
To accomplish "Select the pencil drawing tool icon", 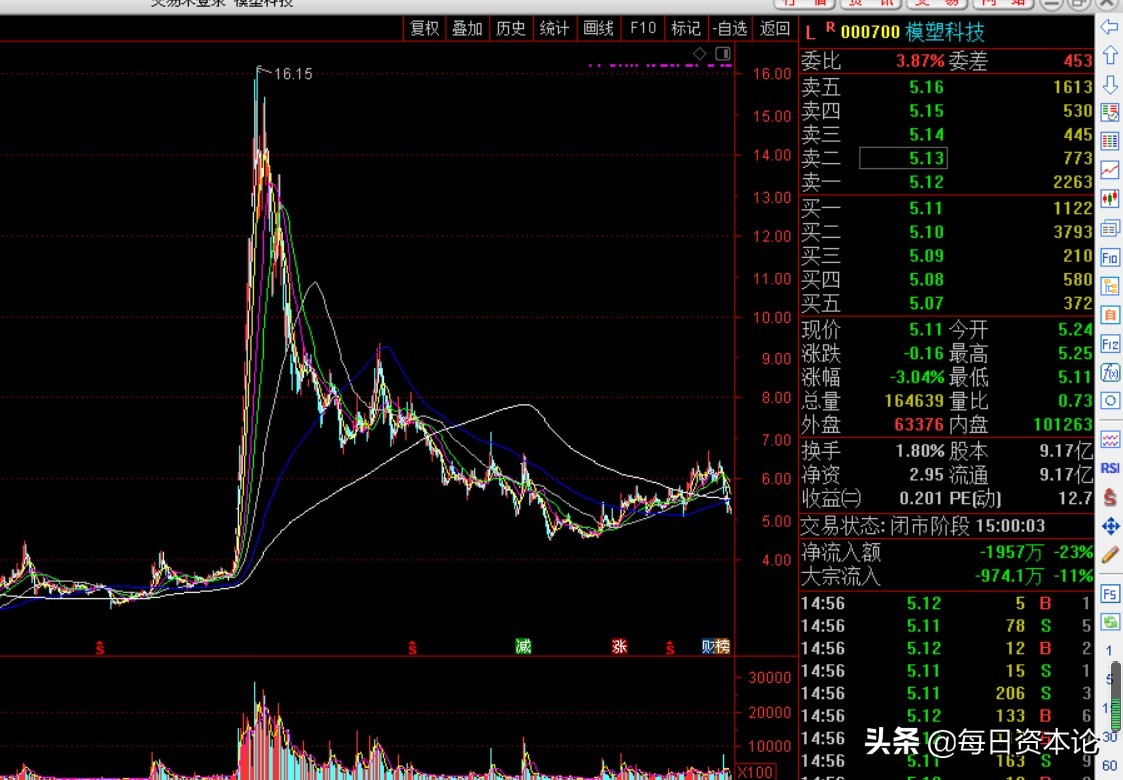I will point(1109,554).
